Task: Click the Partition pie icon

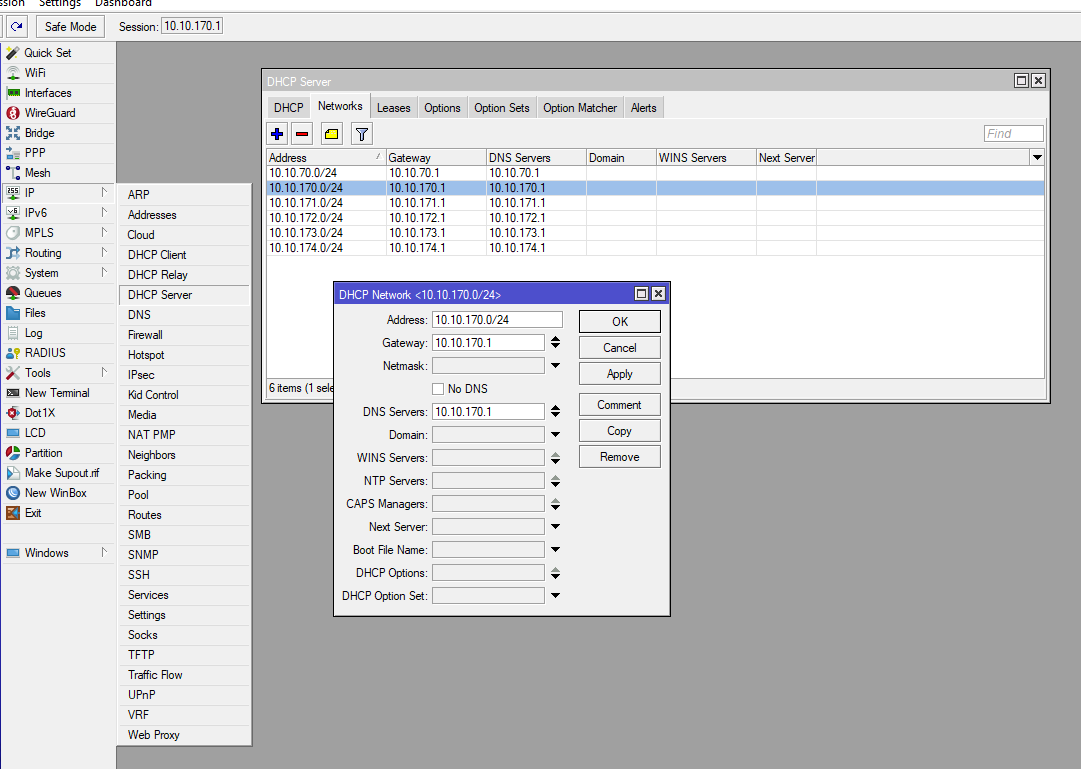Action: coord(13,452)
